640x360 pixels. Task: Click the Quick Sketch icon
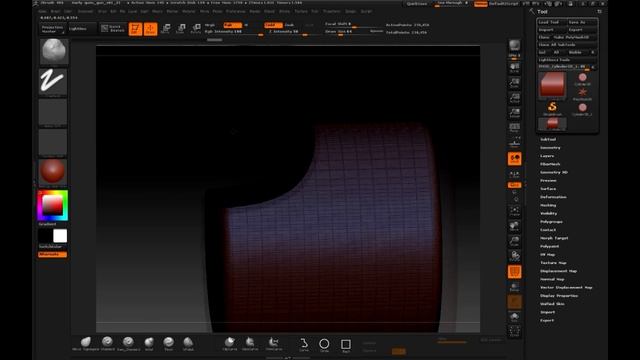coord(113,29)
